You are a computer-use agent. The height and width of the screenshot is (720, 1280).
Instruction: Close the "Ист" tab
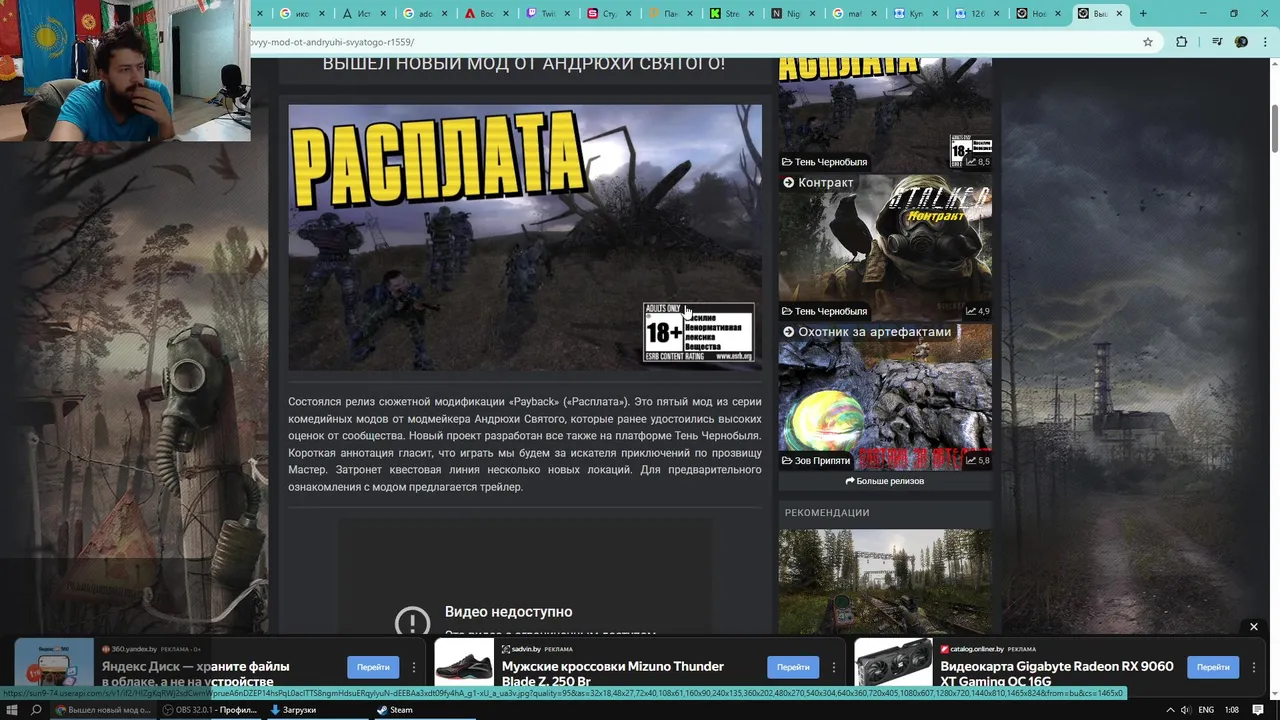385,14
